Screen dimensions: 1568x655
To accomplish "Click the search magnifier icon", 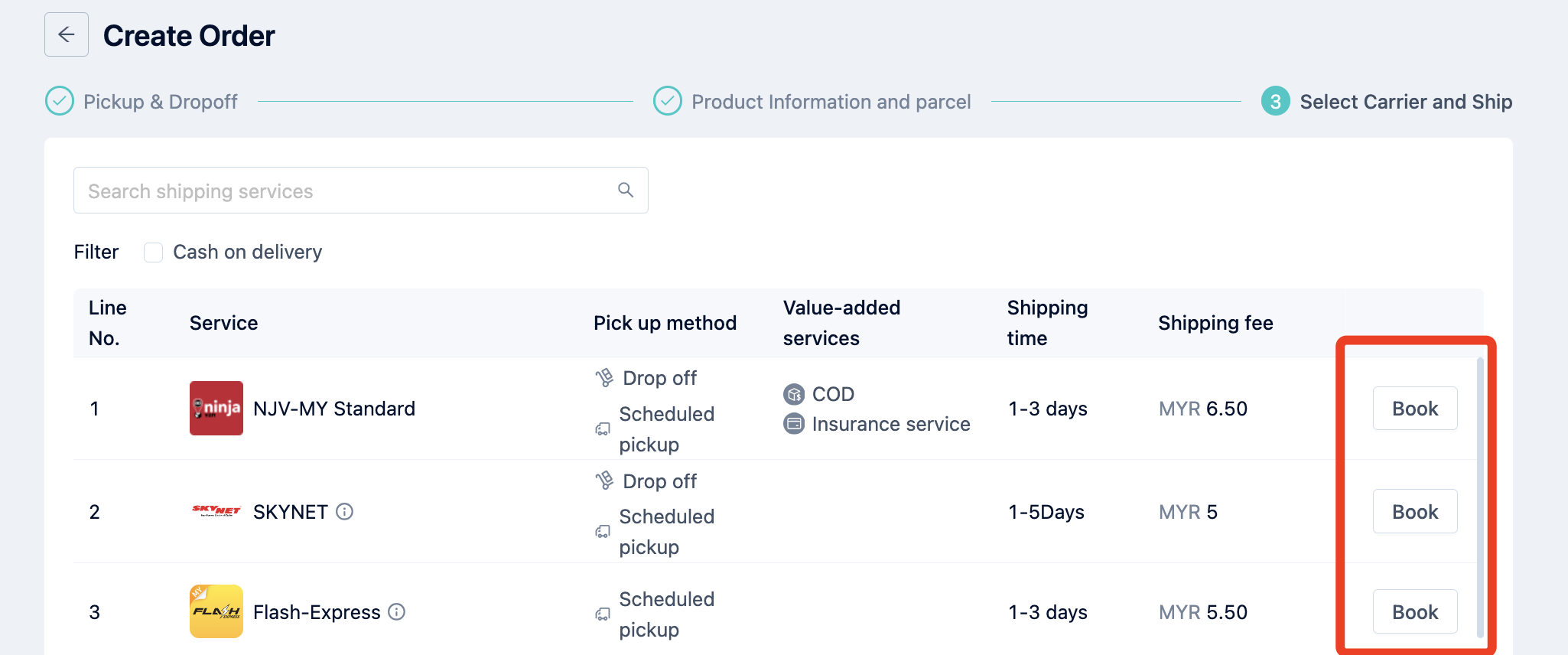I will click(626, 190).
